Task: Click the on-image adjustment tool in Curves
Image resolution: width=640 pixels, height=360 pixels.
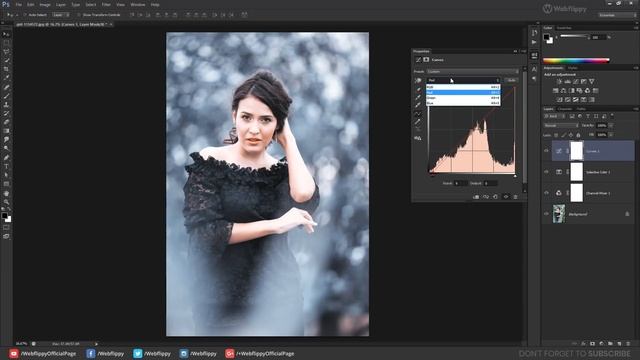Action: [418, 81]
